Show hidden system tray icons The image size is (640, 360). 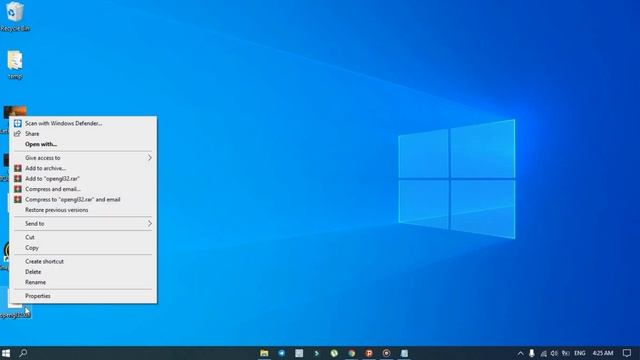[x=520, y=353]
